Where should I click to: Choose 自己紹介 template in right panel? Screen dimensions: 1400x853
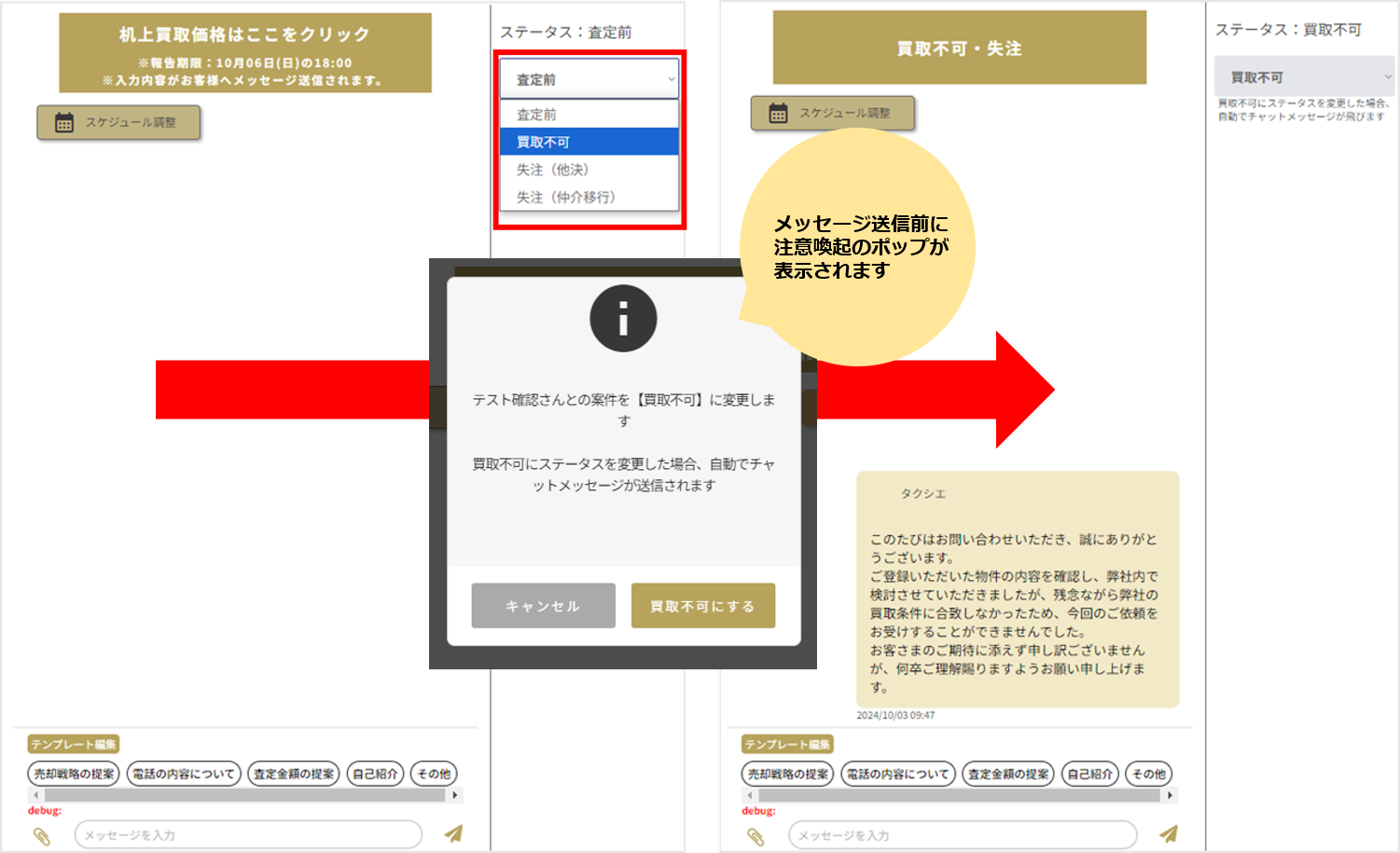click(x=1089, y=774)
